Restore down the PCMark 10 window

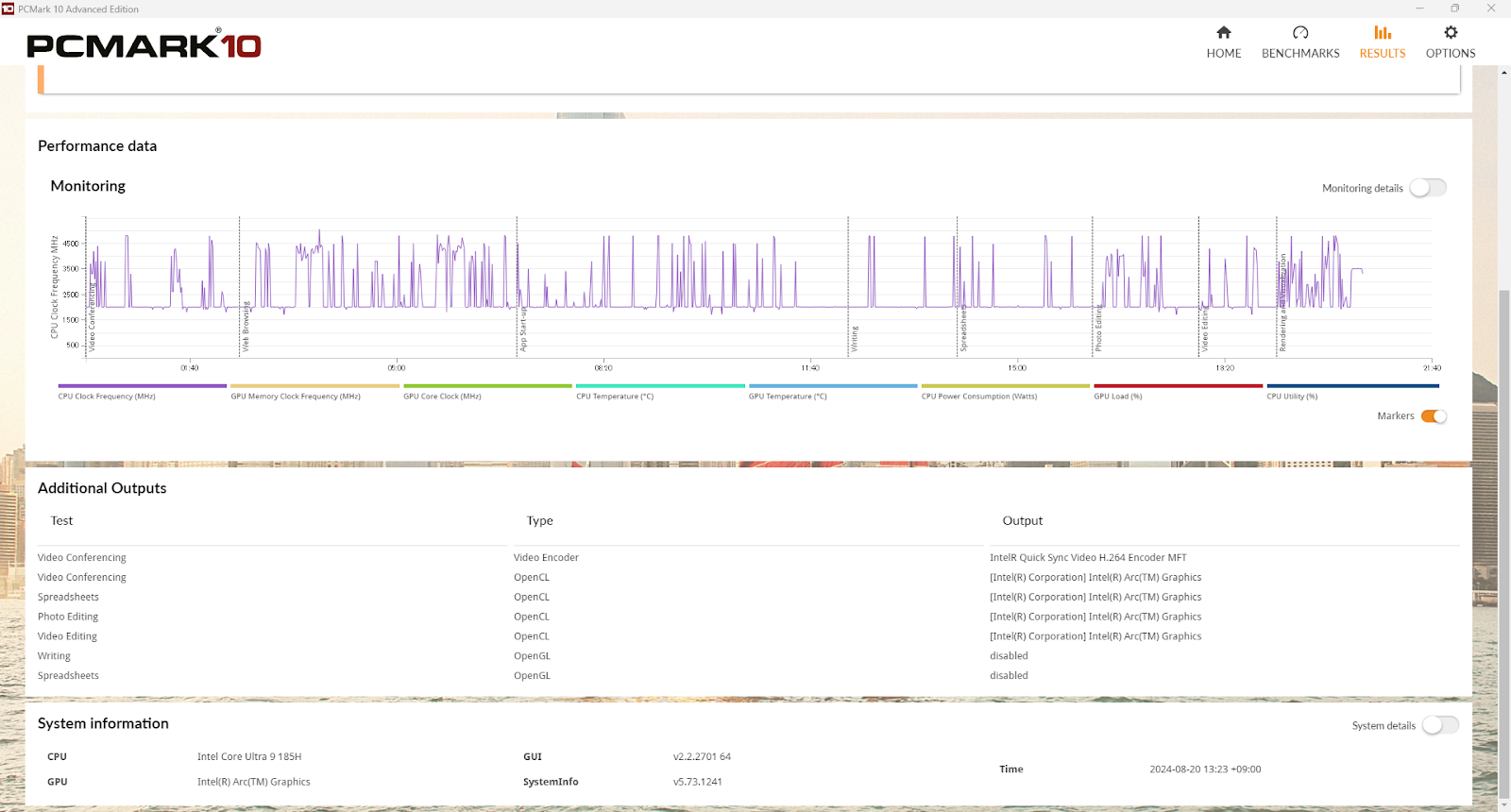(1455, 8)
